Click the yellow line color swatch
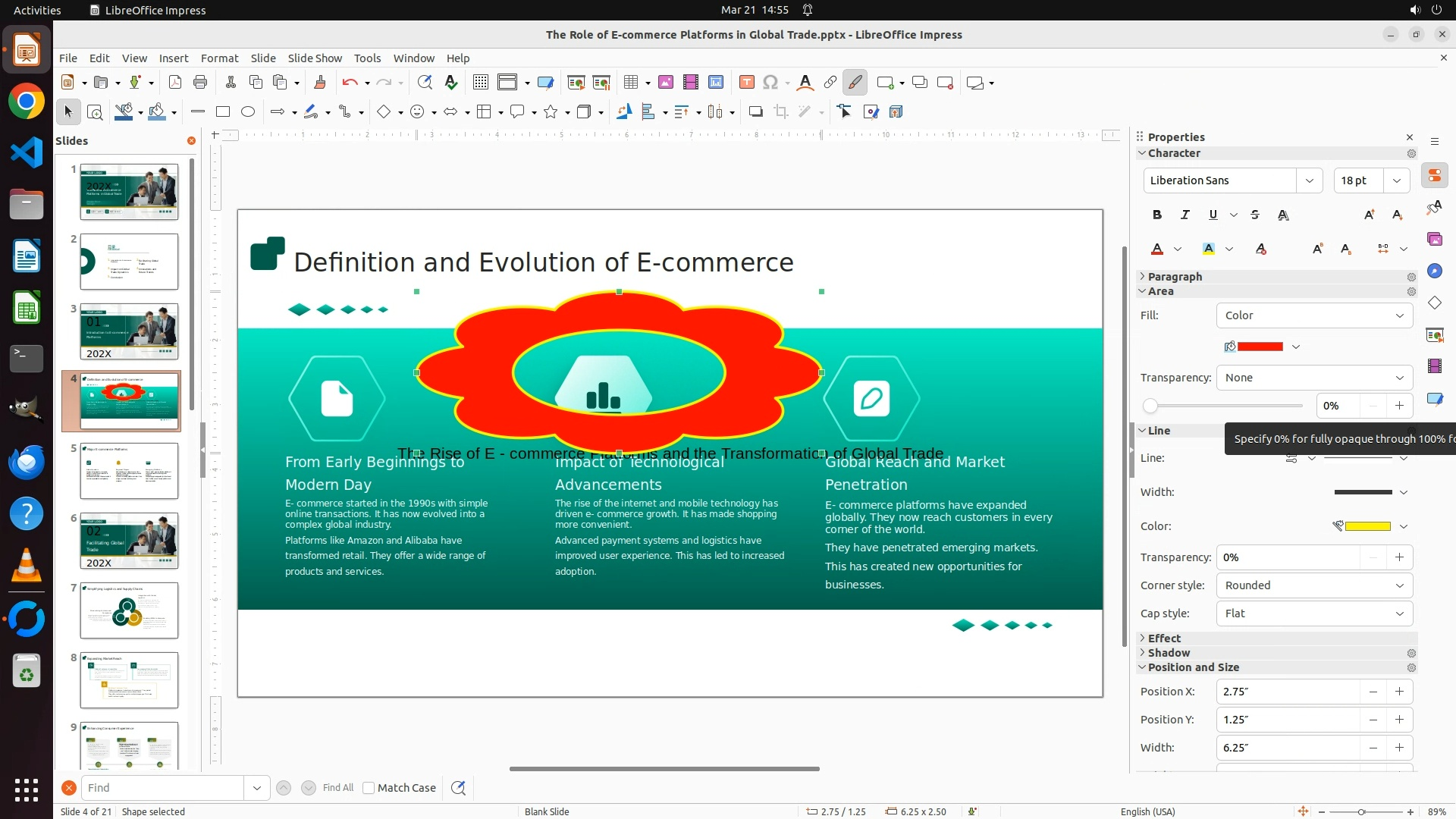The height and width of the screenshot is (819, 1456). point(1367,526)
